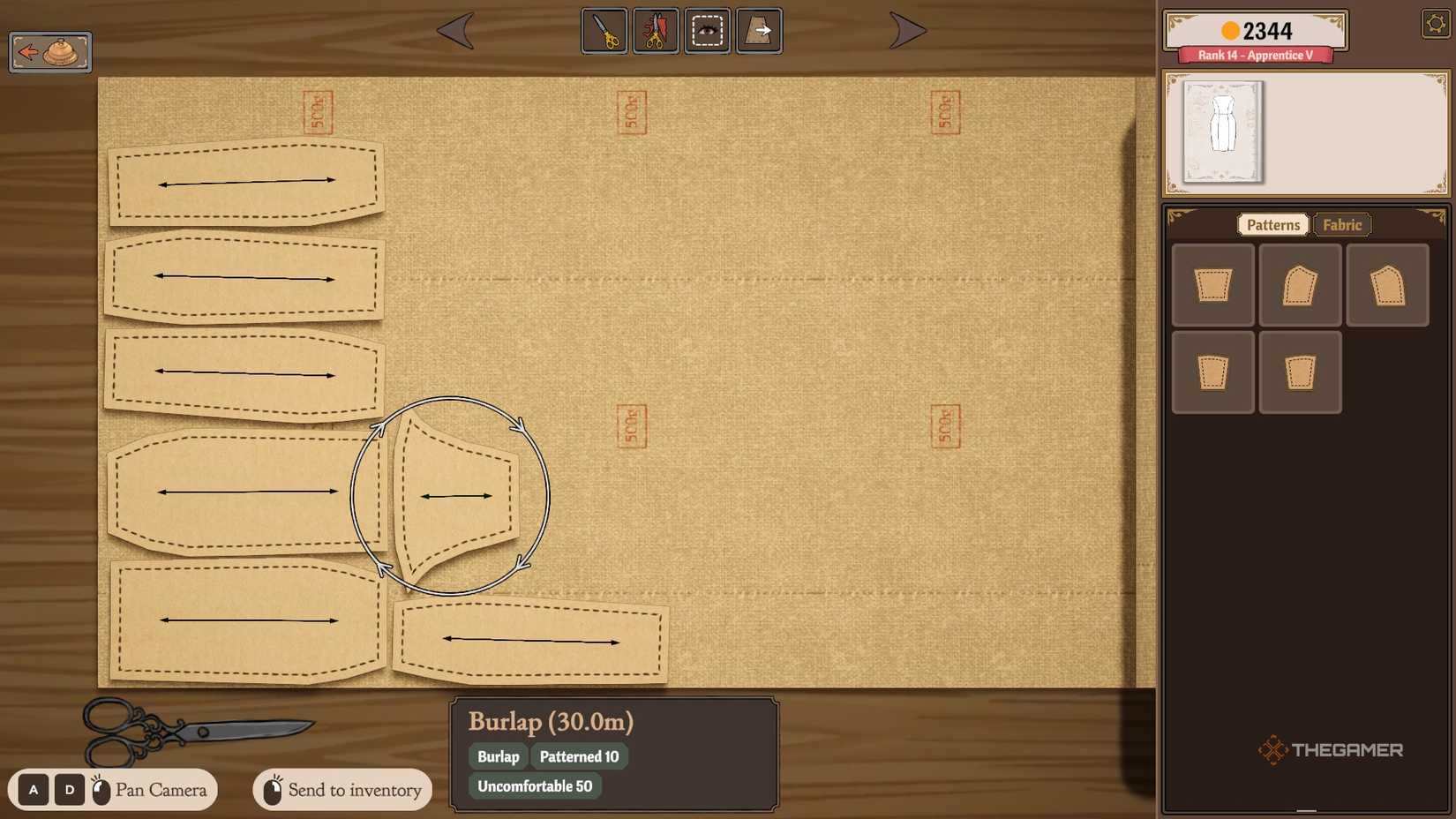Toggle the eye selection-visibility tool
Screen dimensions: 1456x819
coord(708,31)
